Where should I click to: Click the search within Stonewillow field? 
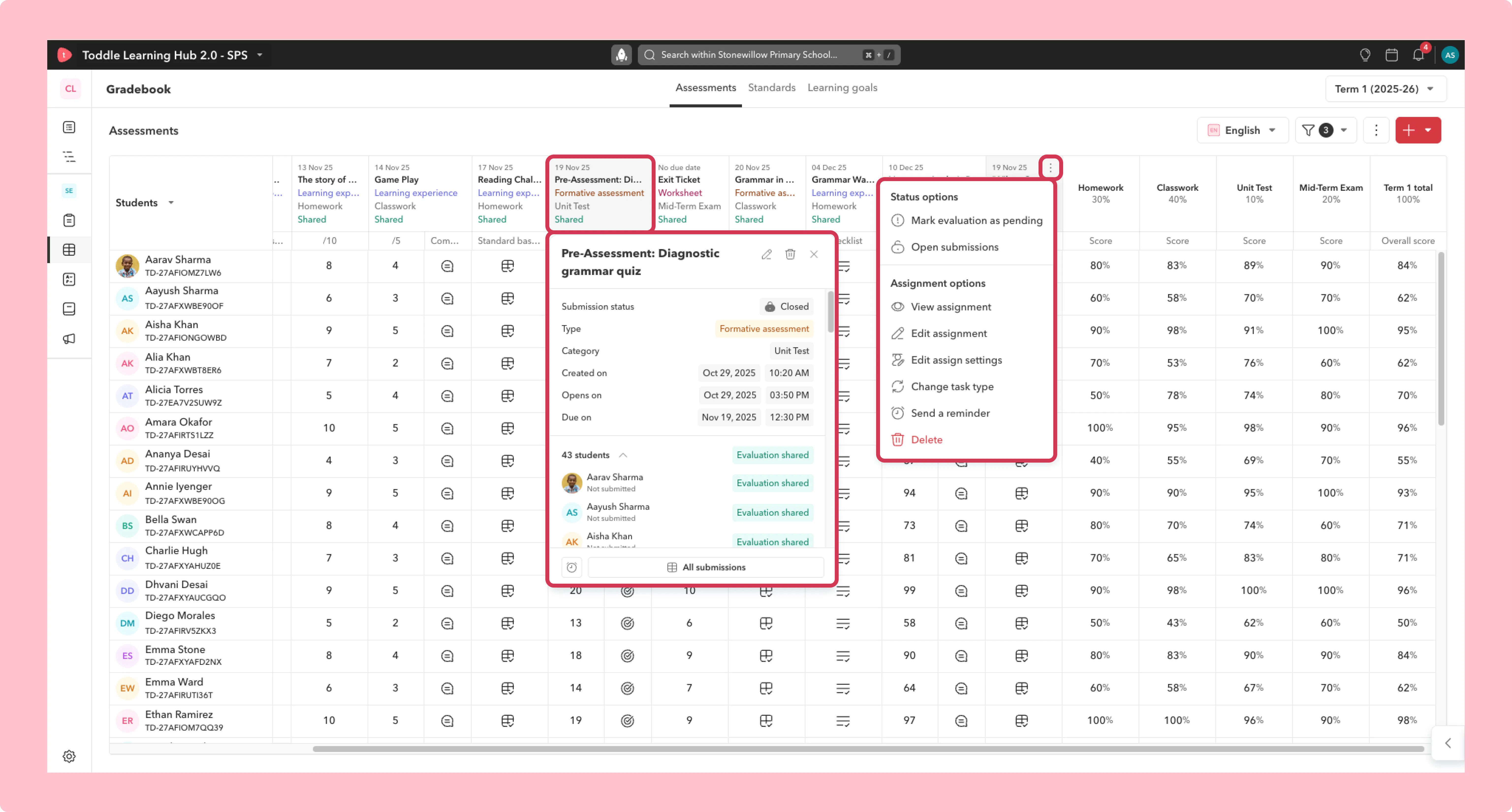click(769, 55)
